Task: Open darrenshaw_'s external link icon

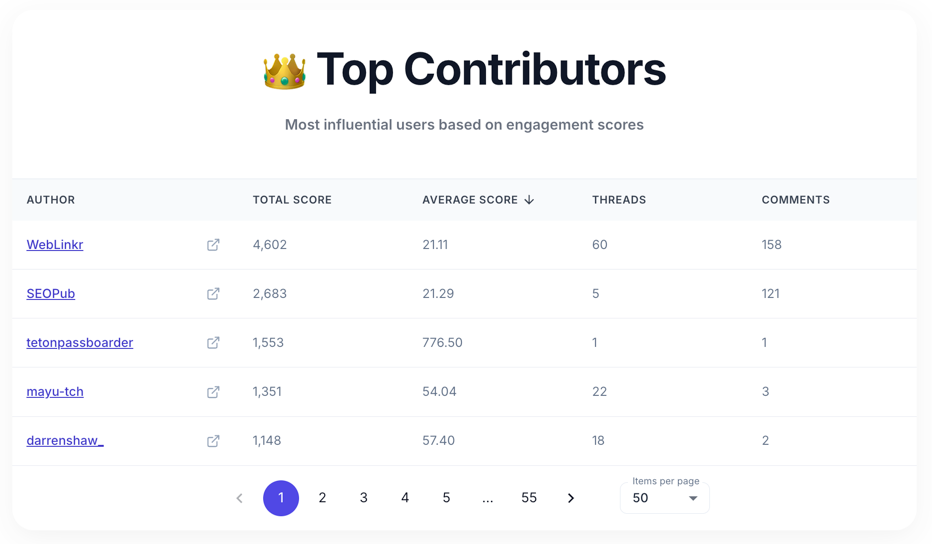Action: [213, 441]
